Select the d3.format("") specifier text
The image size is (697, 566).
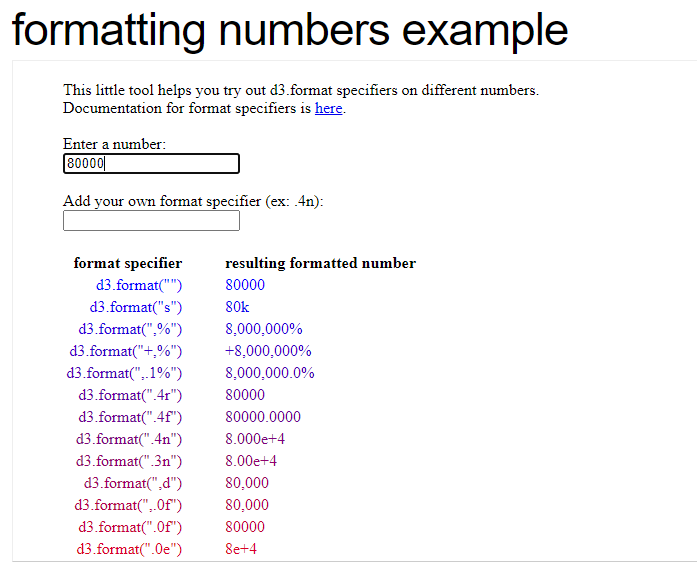coord(139,285)
